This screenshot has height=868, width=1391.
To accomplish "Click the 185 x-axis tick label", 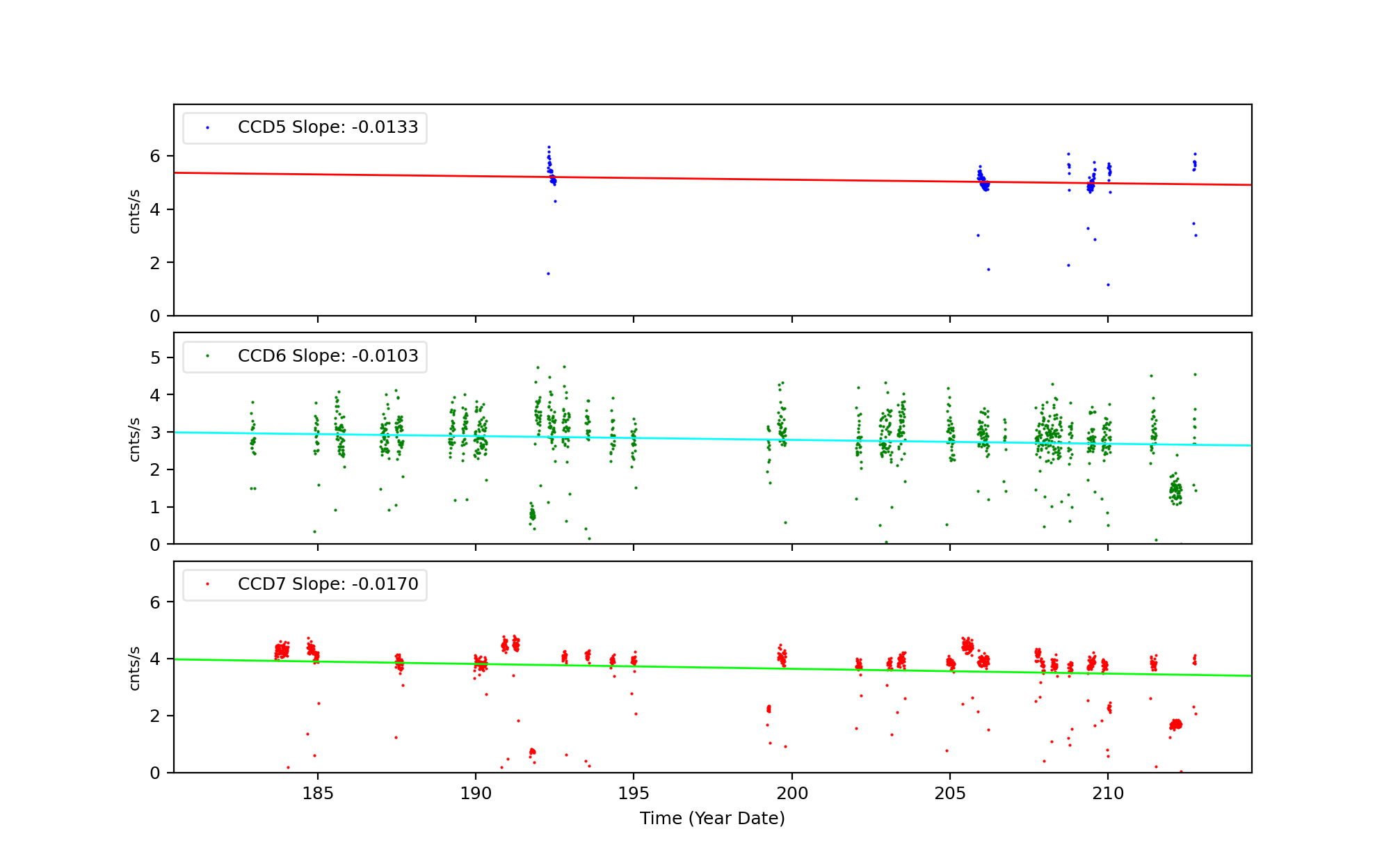I will 318,794.
